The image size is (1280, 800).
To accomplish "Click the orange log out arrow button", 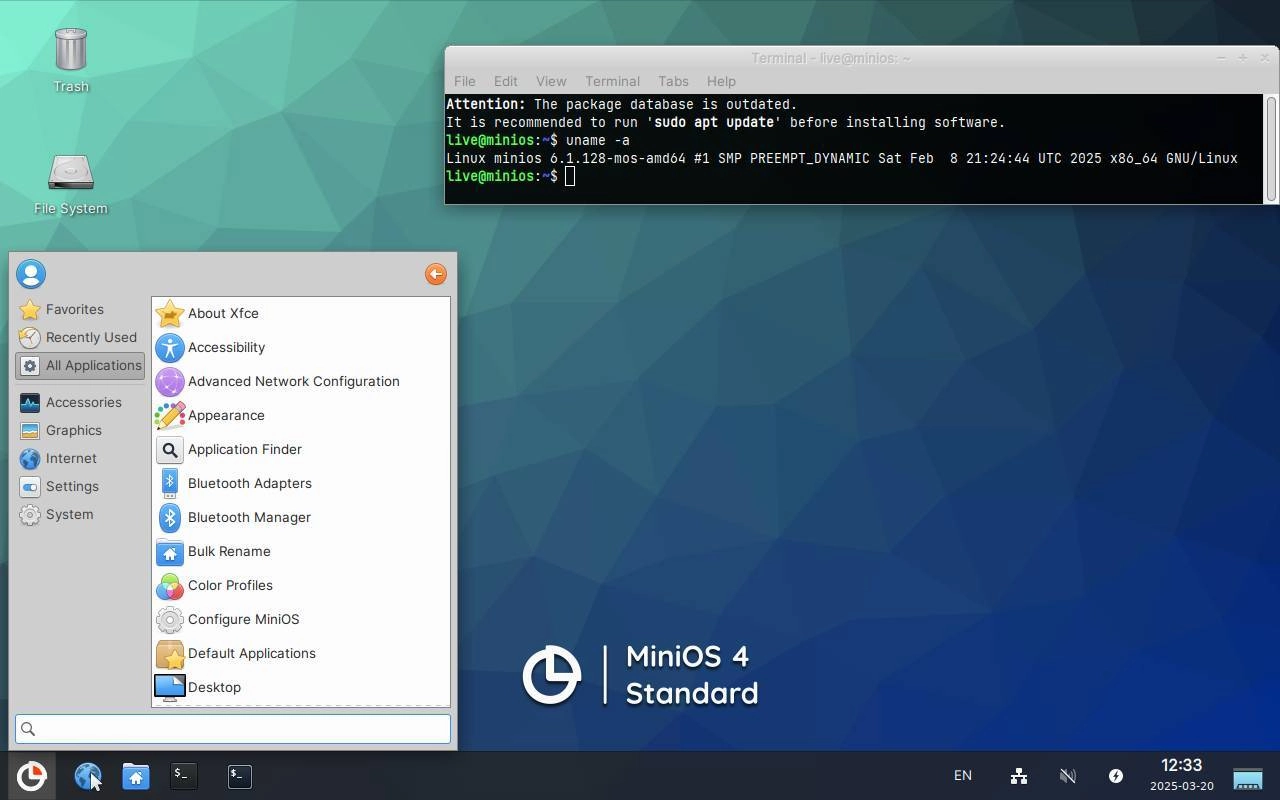I will pos(435,274).
